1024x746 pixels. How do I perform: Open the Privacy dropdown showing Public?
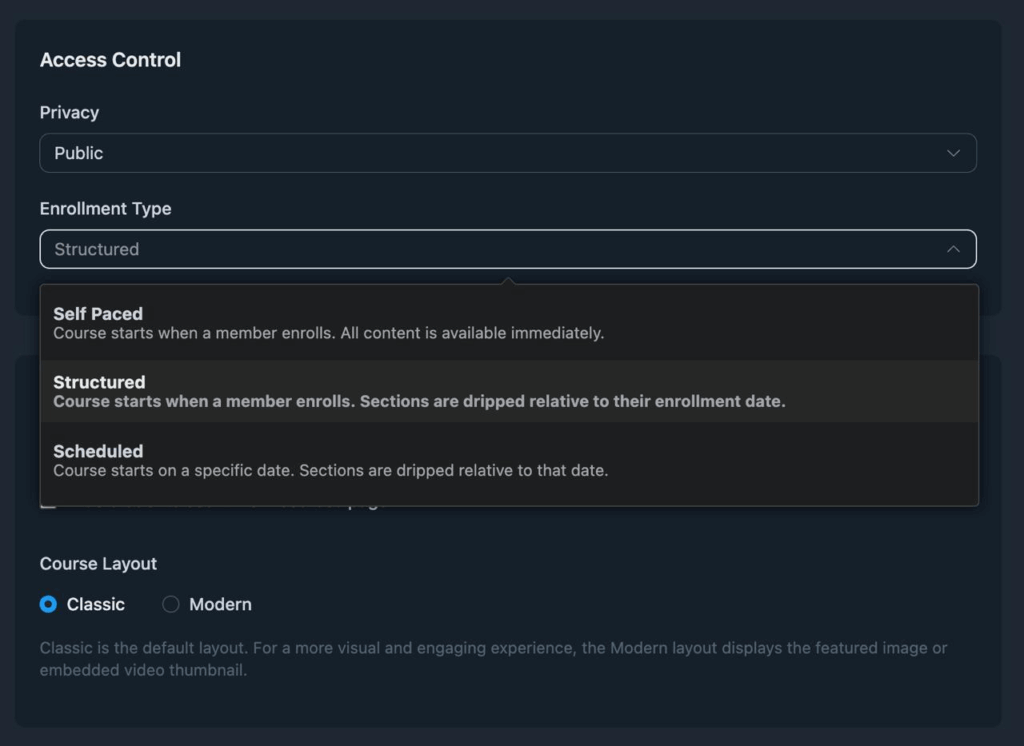[x=508, y=153]
